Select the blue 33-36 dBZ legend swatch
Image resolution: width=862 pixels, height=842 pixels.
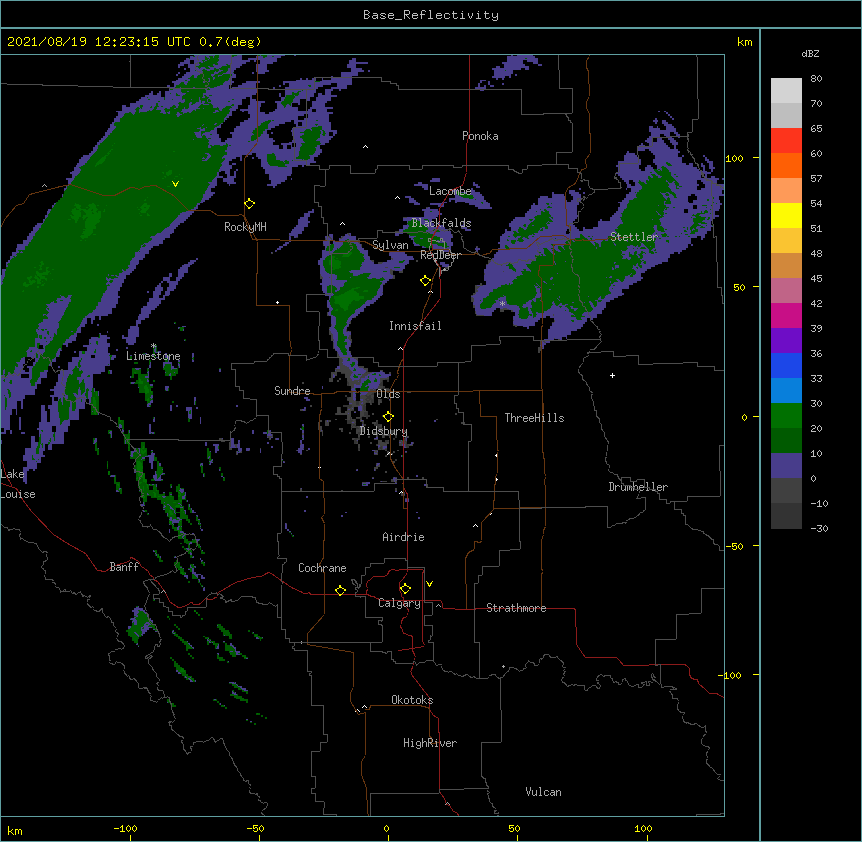click(786, 365)
